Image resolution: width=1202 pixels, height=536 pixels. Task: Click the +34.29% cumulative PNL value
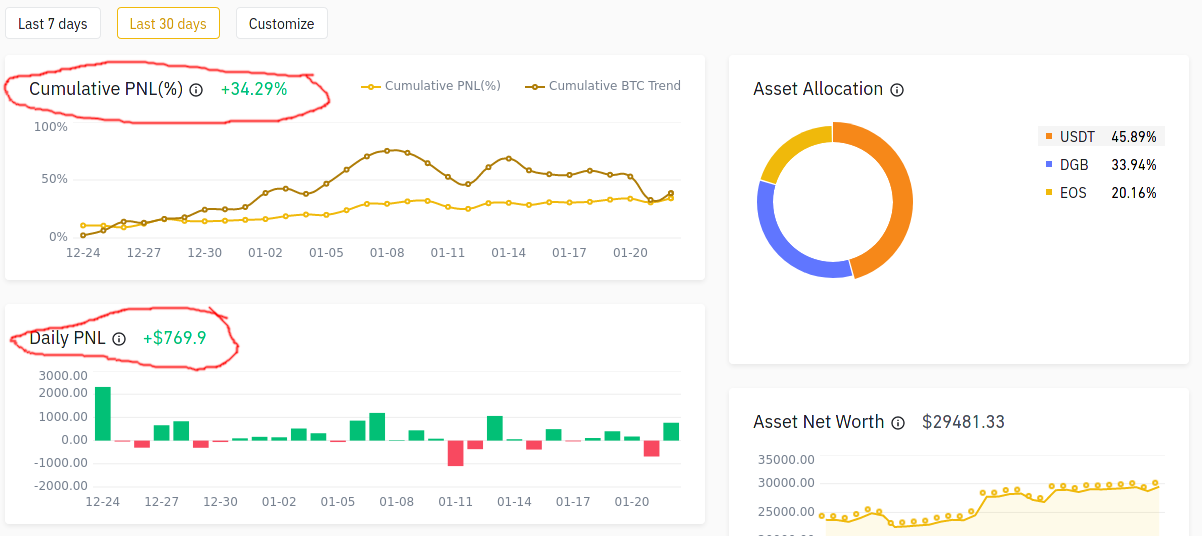click(254, 89)
